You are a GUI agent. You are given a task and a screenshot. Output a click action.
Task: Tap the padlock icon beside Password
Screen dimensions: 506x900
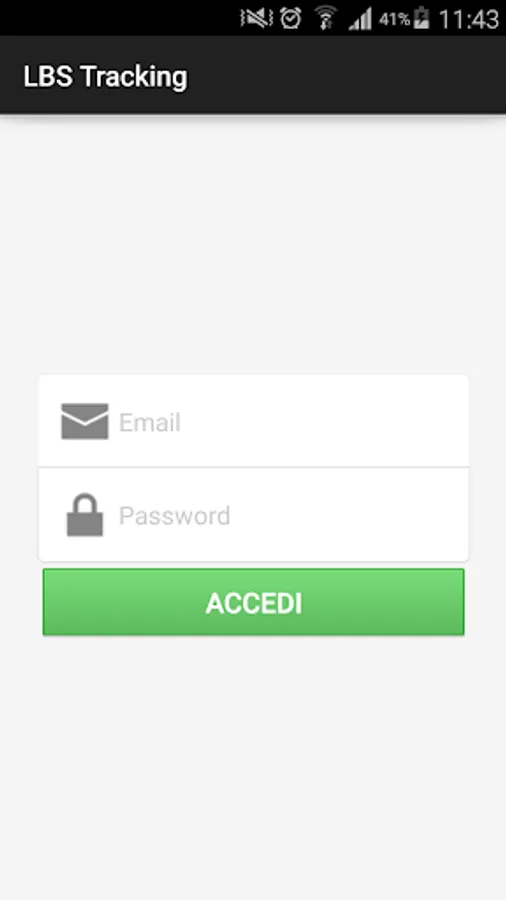[85, 515]
